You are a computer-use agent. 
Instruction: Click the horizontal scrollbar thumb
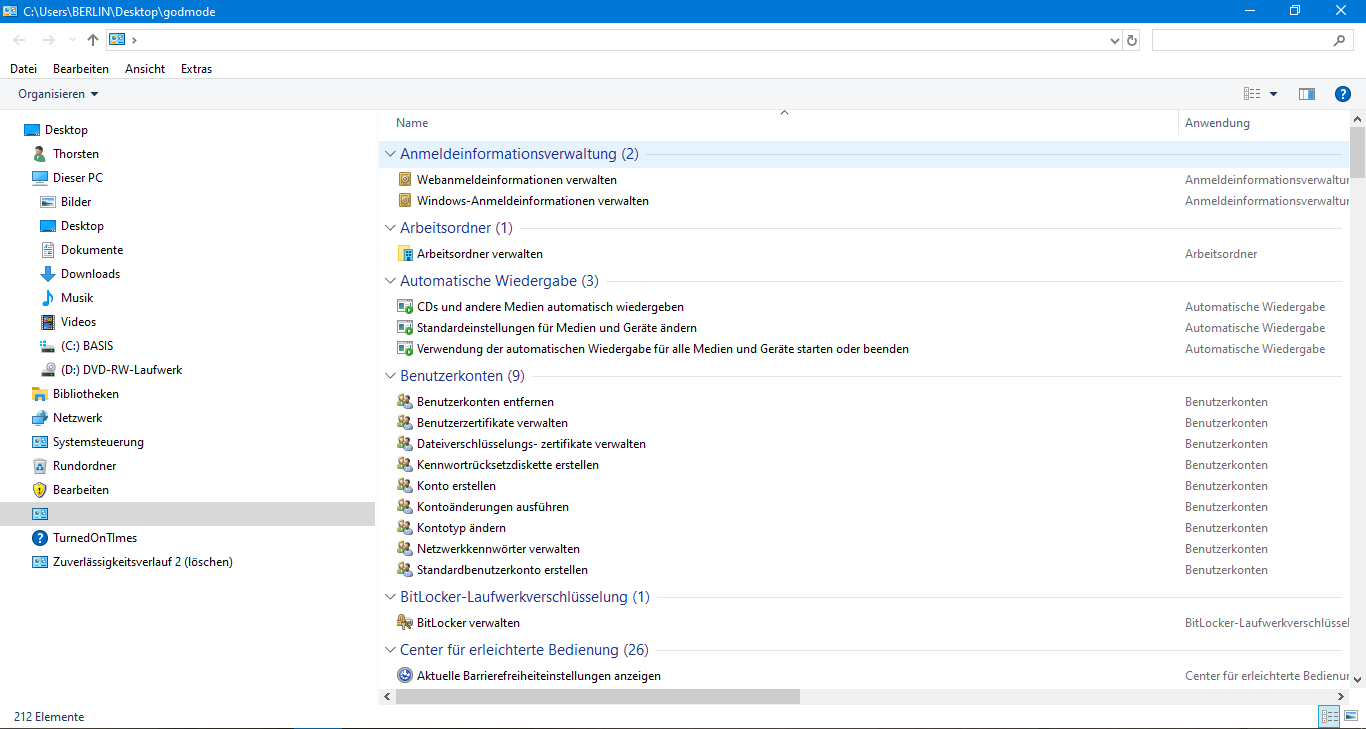click(598, 696)
